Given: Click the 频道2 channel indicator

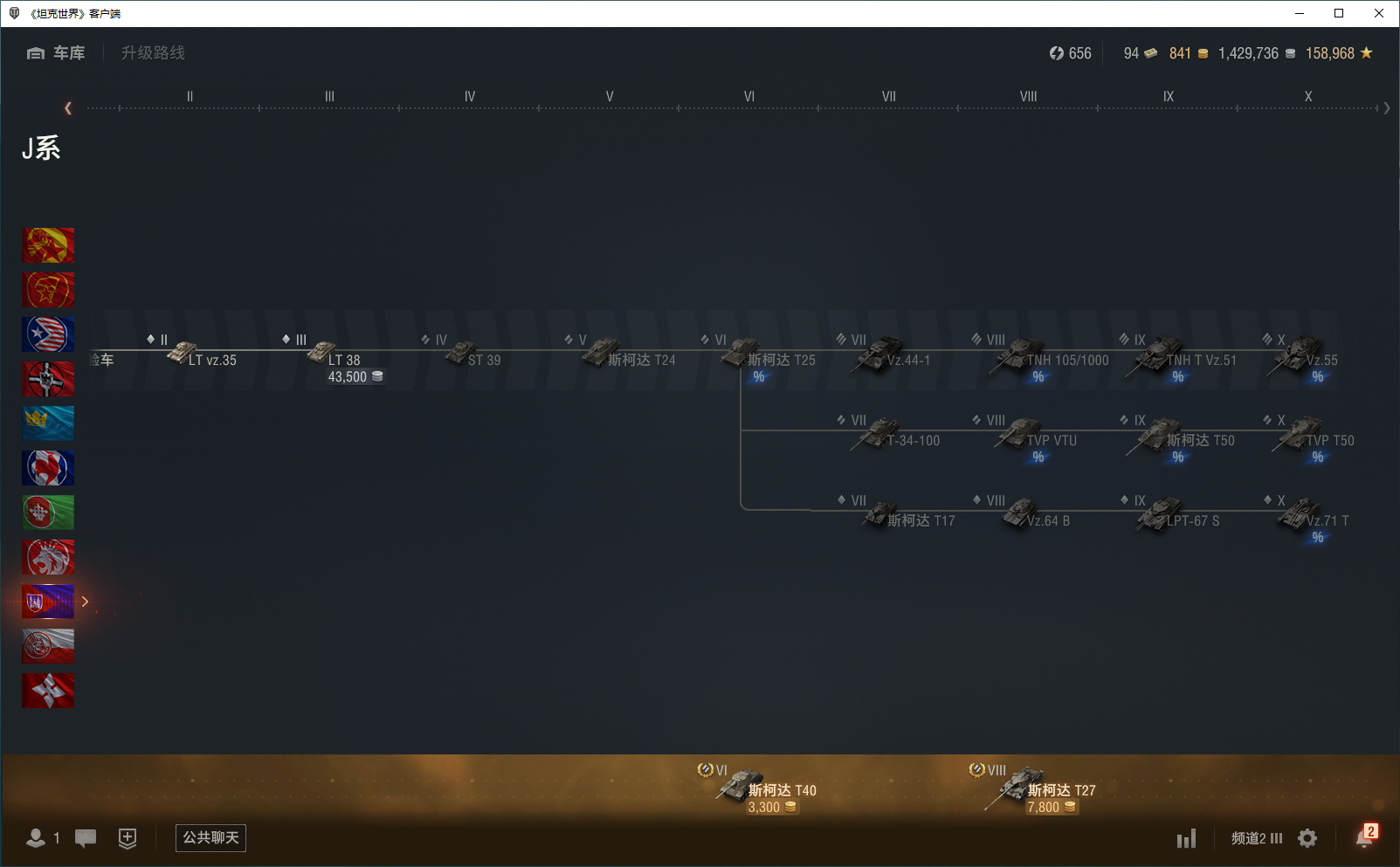Looking at the screenshot, I should [x=1257, y=838].
